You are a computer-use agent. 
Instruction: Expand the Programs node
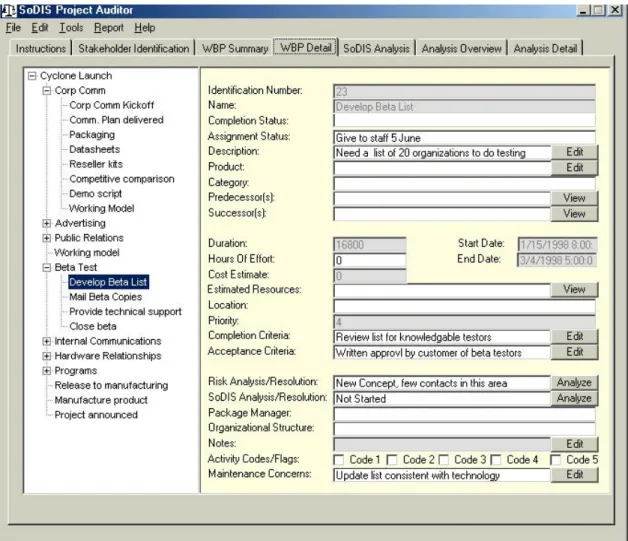pos(47,371)
